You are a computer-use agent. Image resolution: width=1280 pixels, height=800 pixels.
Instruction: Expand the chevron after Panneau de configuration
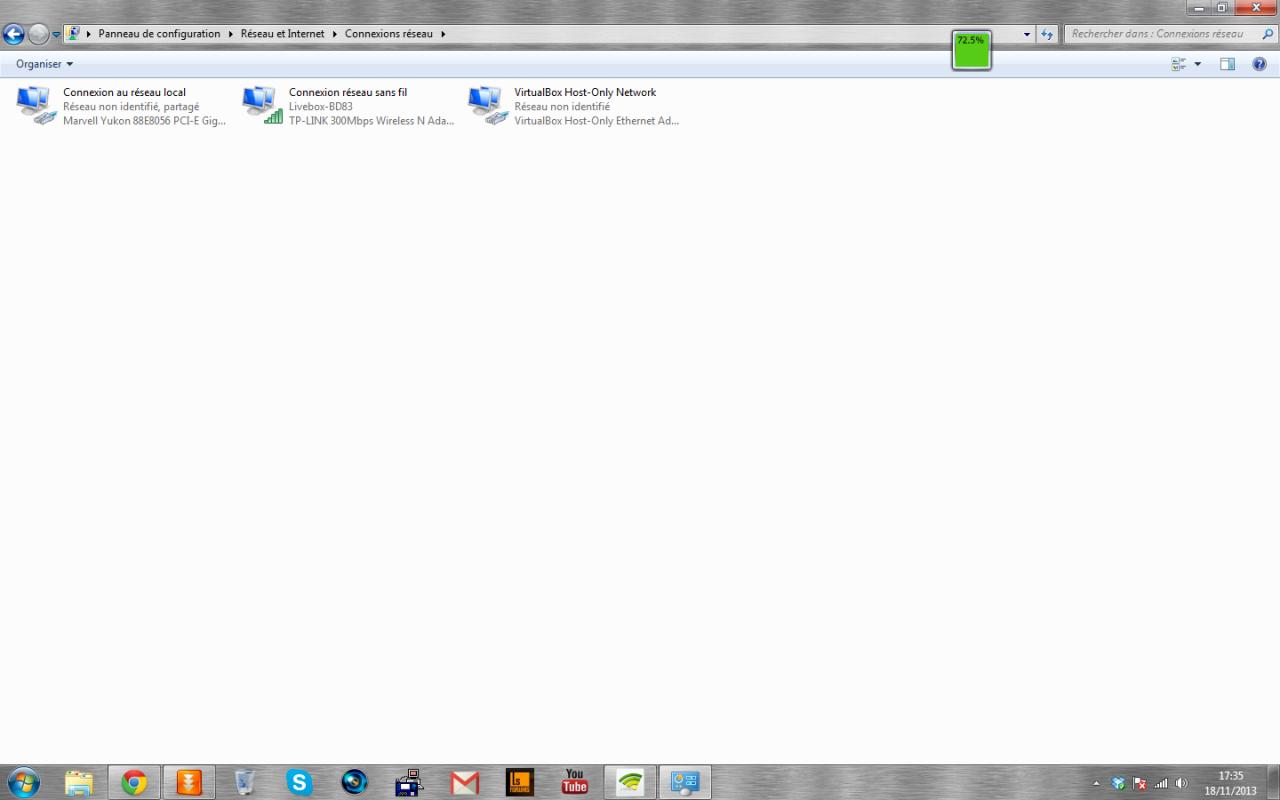coord(230,34)
